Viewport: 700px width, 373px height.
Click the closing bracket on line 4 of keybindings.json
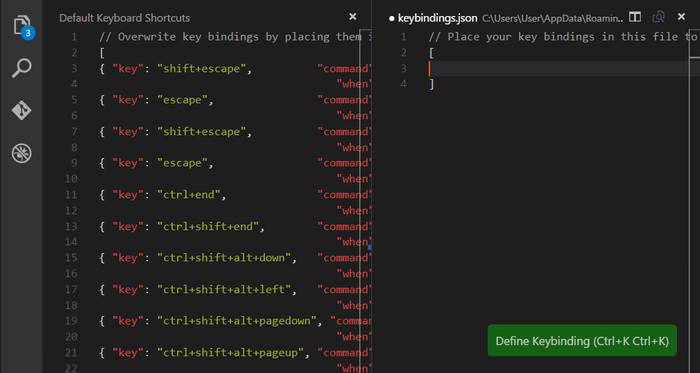pyautogui.click(x=431, y=84)
